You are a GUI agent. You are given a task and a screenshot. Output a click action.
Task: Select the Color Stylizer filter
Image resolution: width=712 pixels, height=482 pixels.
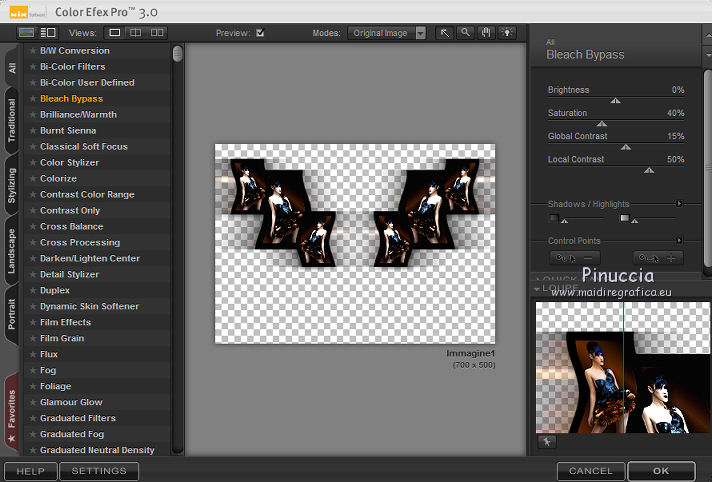point(69,163)
